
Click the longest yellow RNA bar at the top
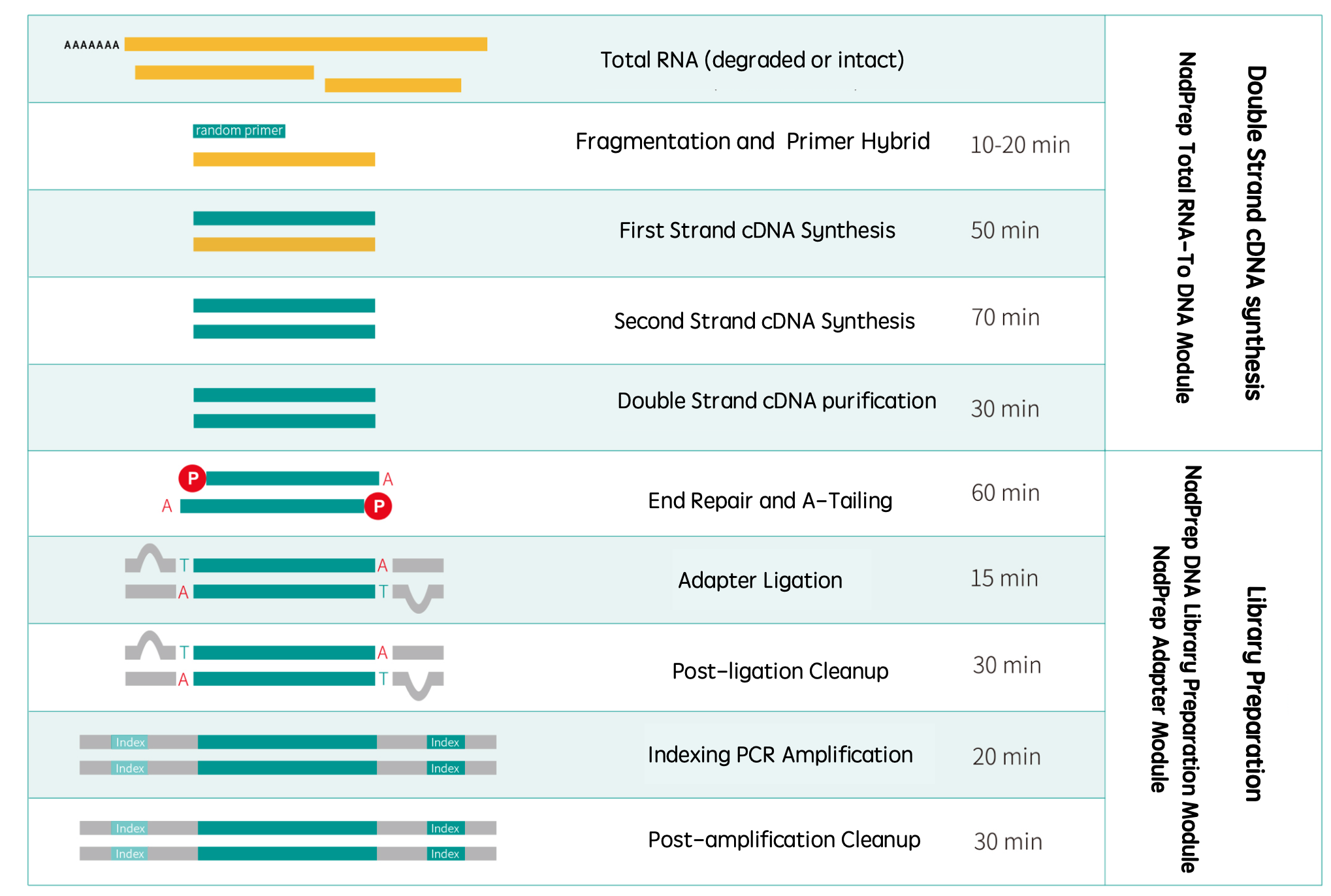306,44
